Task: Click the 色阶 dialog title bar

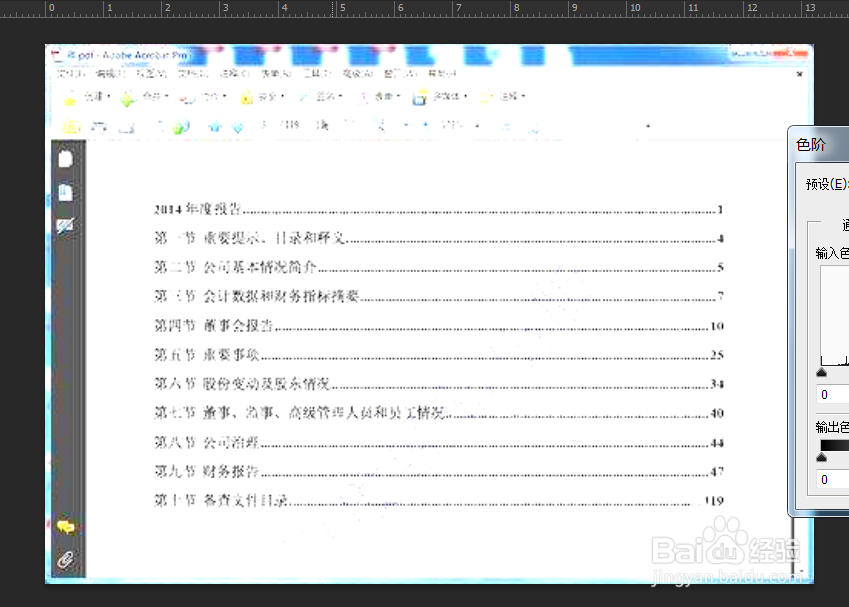Action: click(818, 144)
